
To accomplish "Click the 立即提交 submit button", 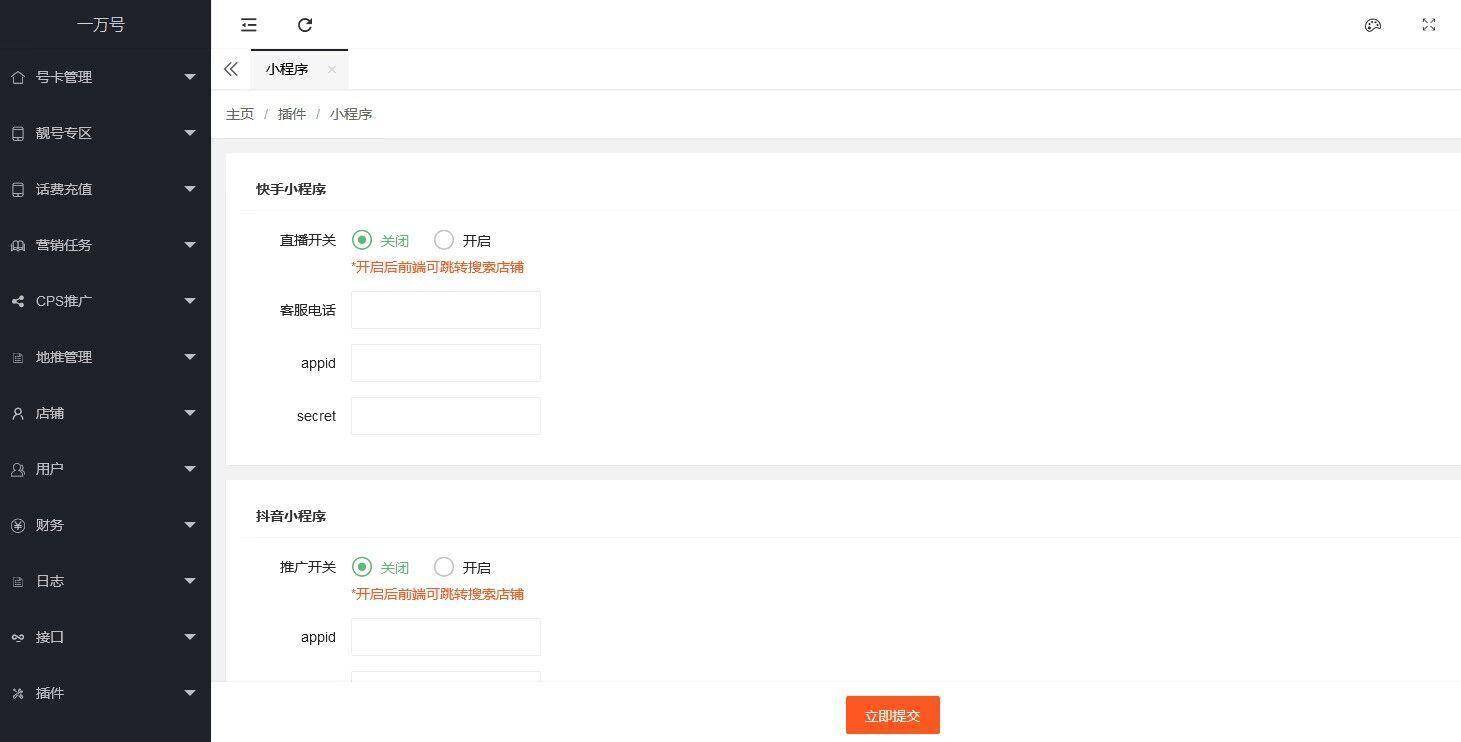I will pos(893,715).
